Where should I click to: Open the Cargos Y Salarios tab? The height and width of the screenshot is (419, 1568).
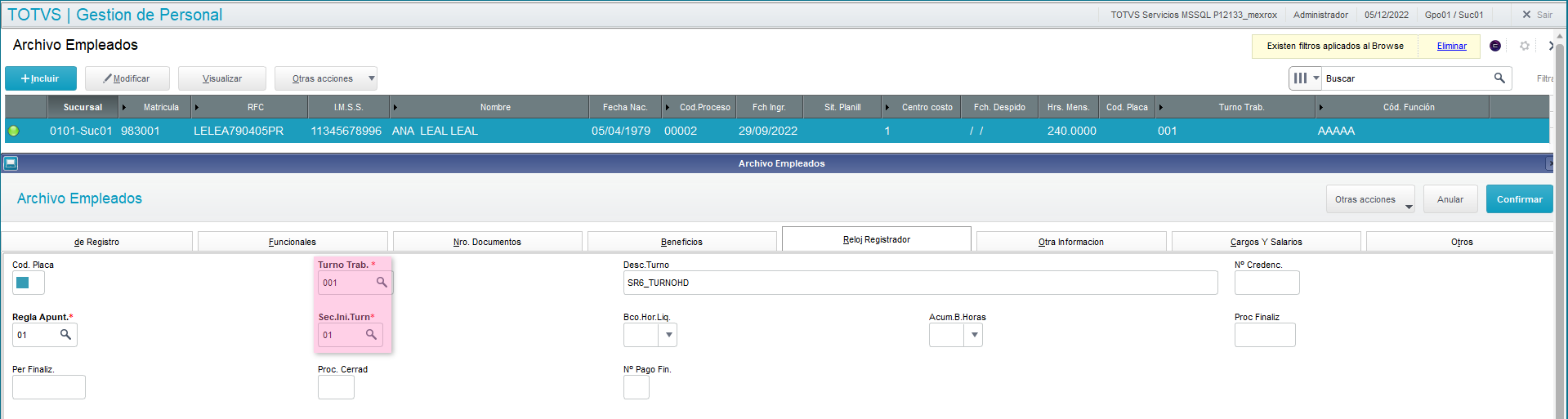click(1266, 242)
